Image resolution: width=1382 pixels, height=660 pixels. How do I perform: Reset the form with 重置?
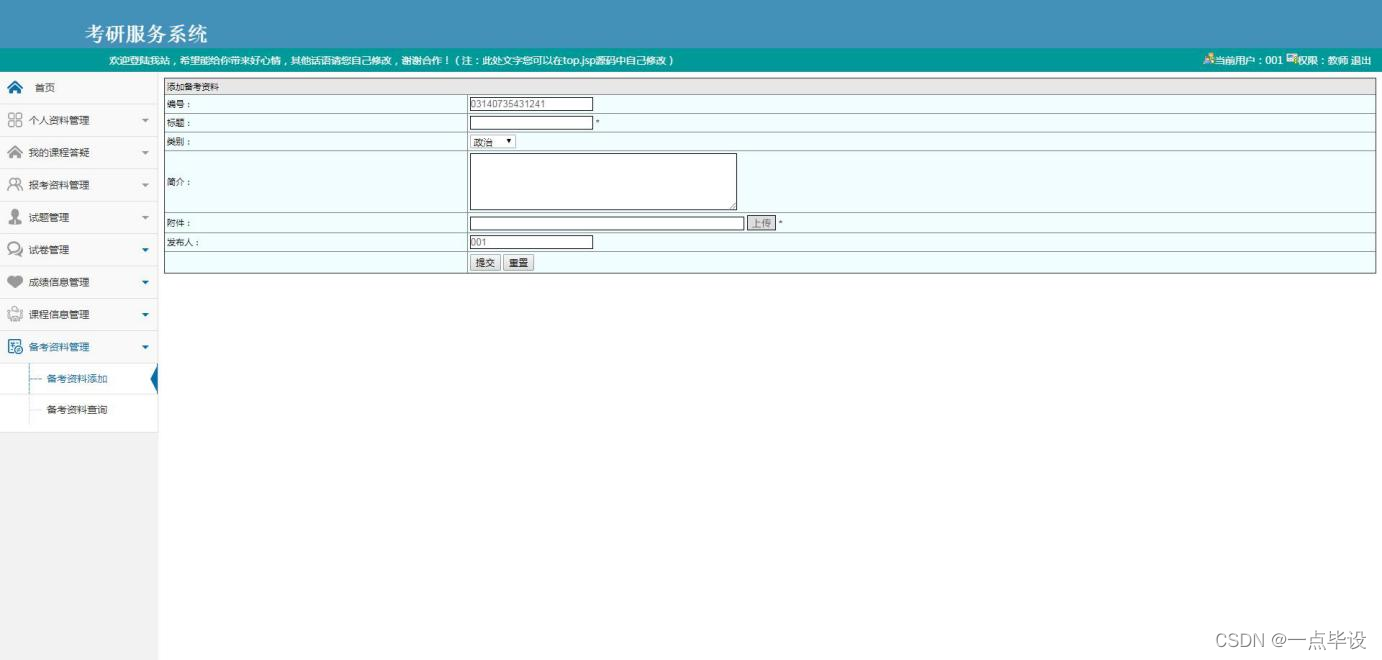point(518,263)
